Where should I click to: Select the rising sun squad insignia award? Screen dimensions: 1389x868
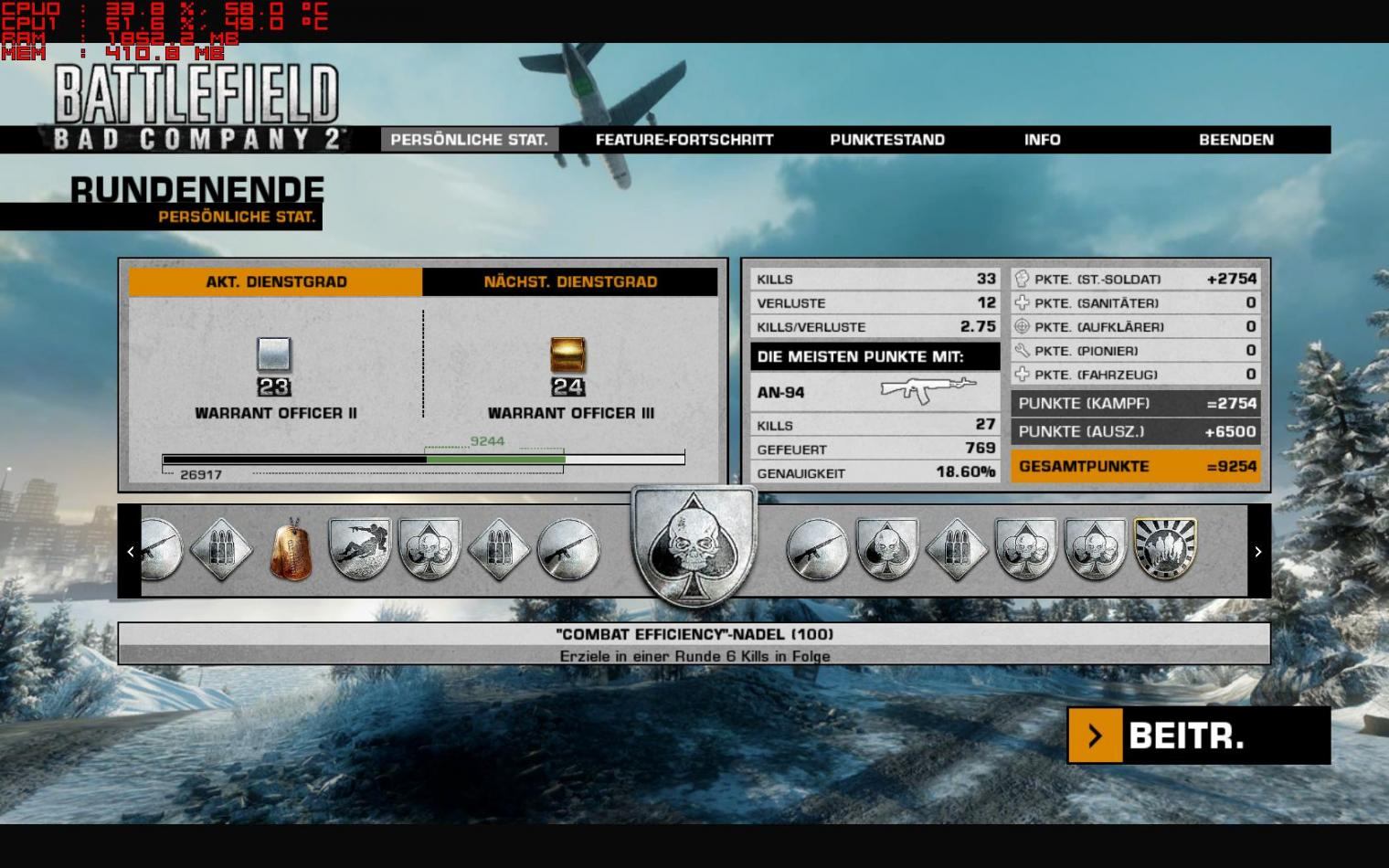1165,548
